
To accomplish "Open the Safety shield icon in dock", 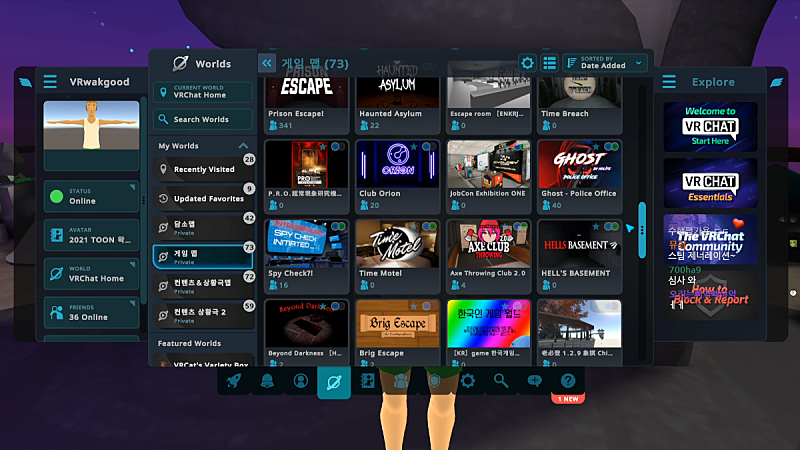I will click(x=434, y=381).
